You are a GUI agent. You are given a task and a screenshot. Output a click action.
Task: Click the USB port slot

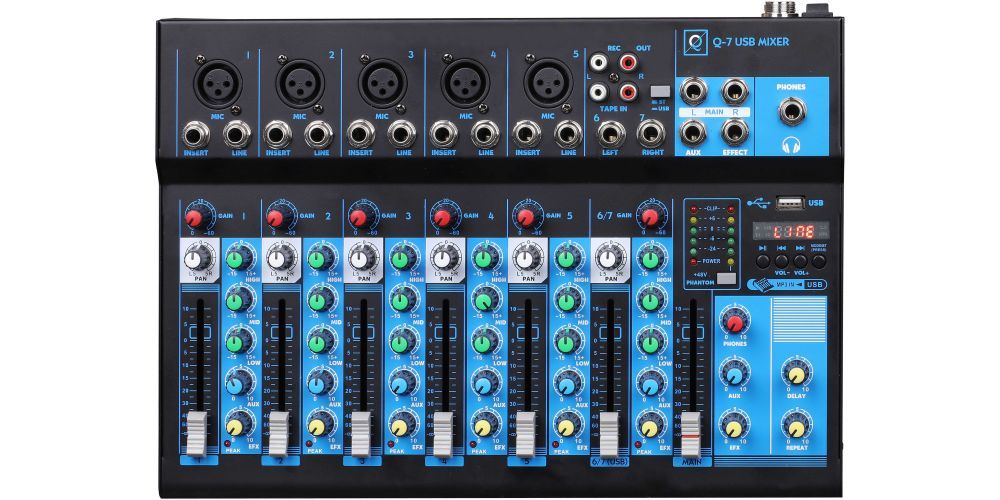pyautogui.click(x=790, y=203)
